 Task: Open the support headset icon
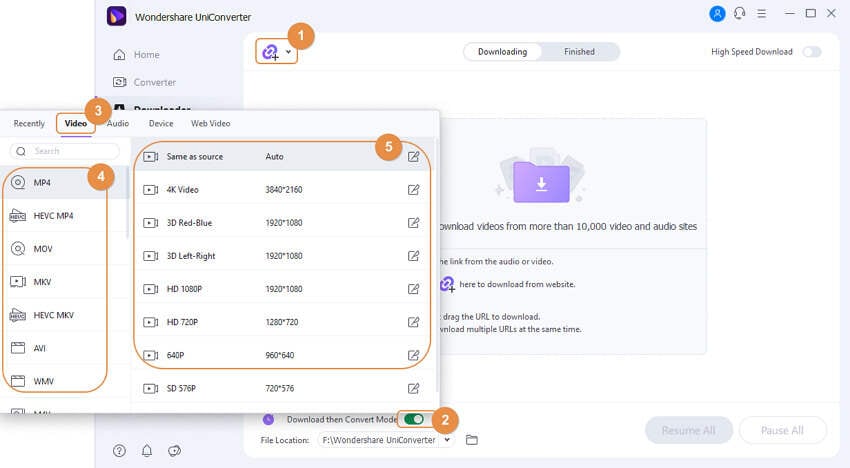739,14
